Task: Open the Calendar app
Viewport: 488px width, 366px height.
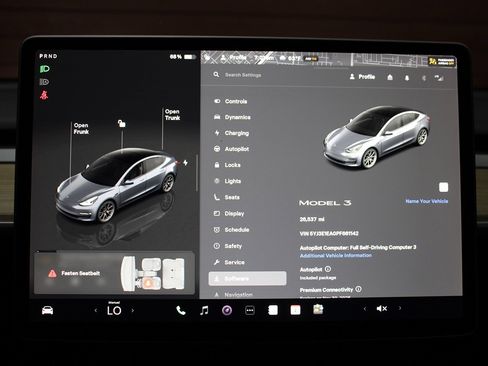Action: click(295, 310)
